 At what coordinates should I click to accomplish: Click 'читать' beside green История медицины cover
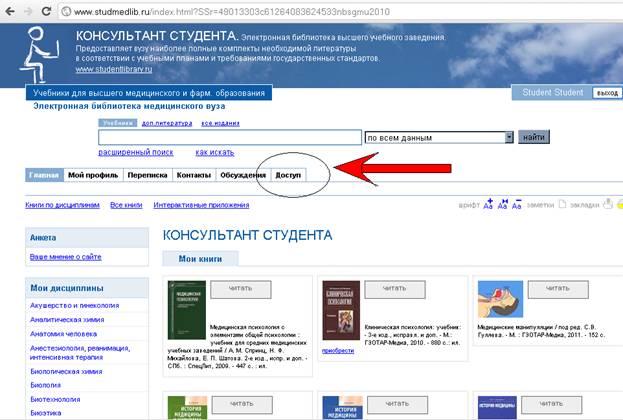point(242,405)
